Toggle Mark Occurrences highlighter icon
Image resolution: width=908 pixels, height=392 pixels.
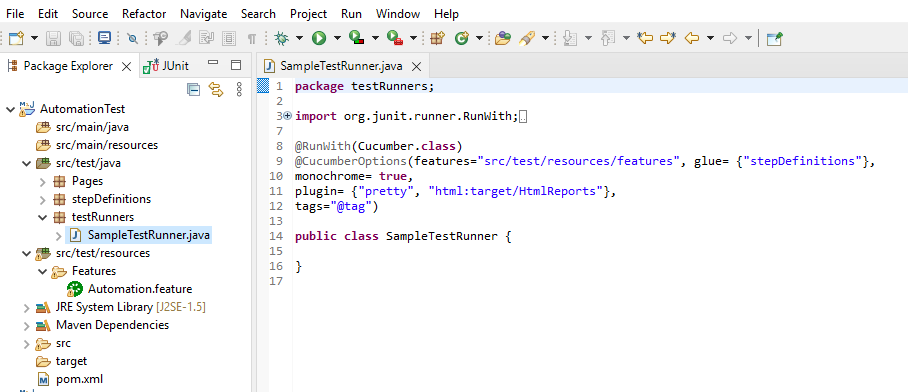click(184, 38)
